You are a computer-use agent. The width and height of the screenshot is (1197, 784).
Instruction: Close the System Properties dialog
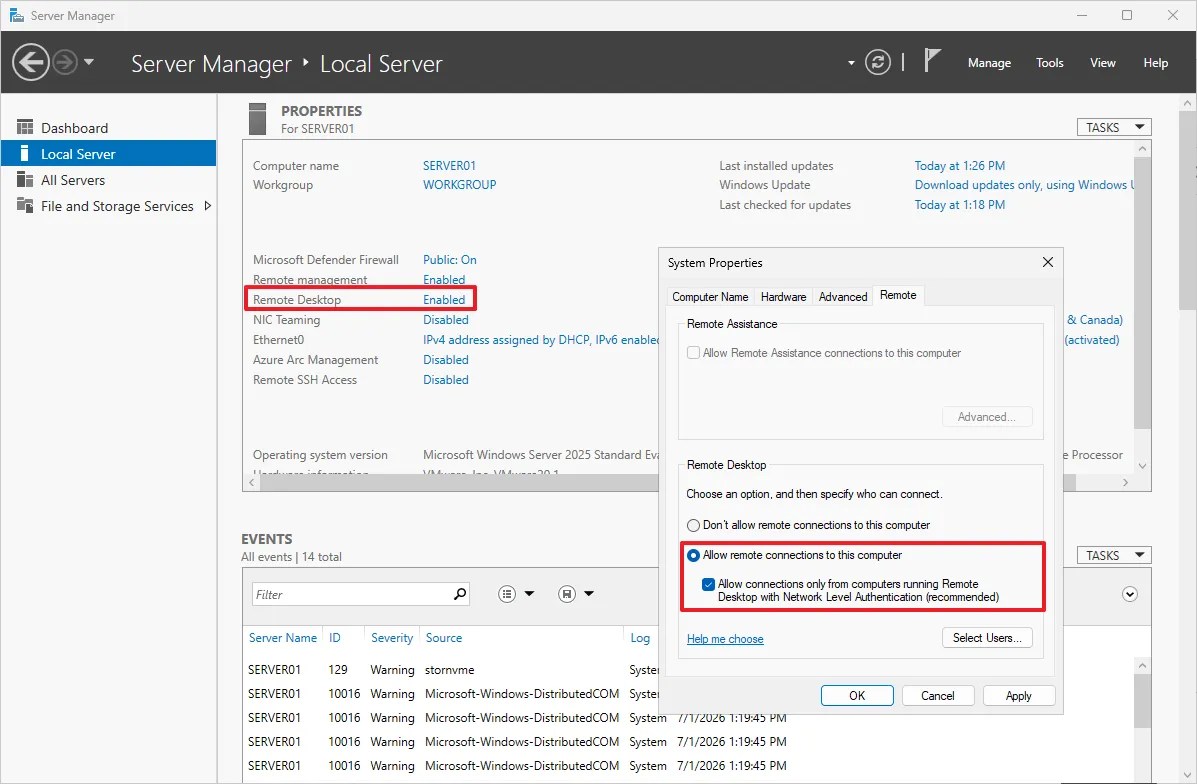(1047, 262)
